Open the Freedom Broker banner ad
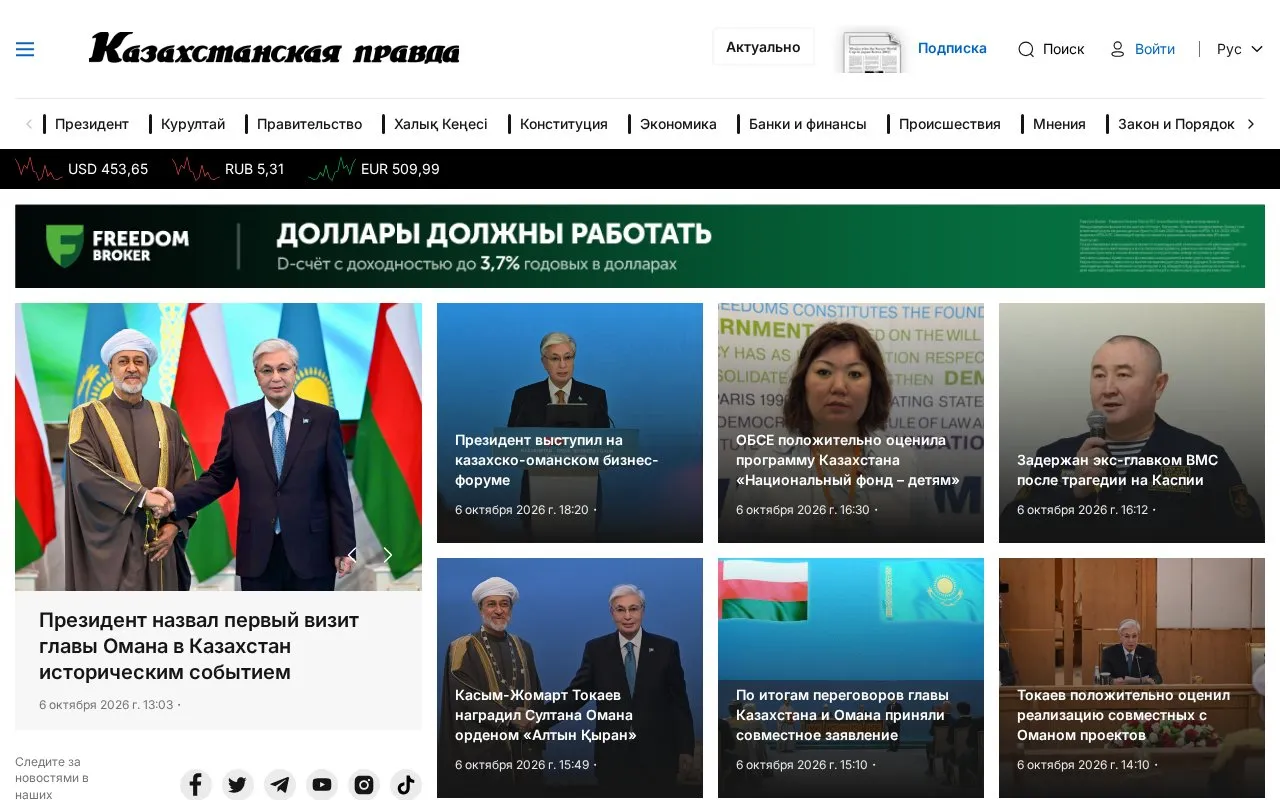This screenshot has height=800, width=1280. tap(640, 246)
